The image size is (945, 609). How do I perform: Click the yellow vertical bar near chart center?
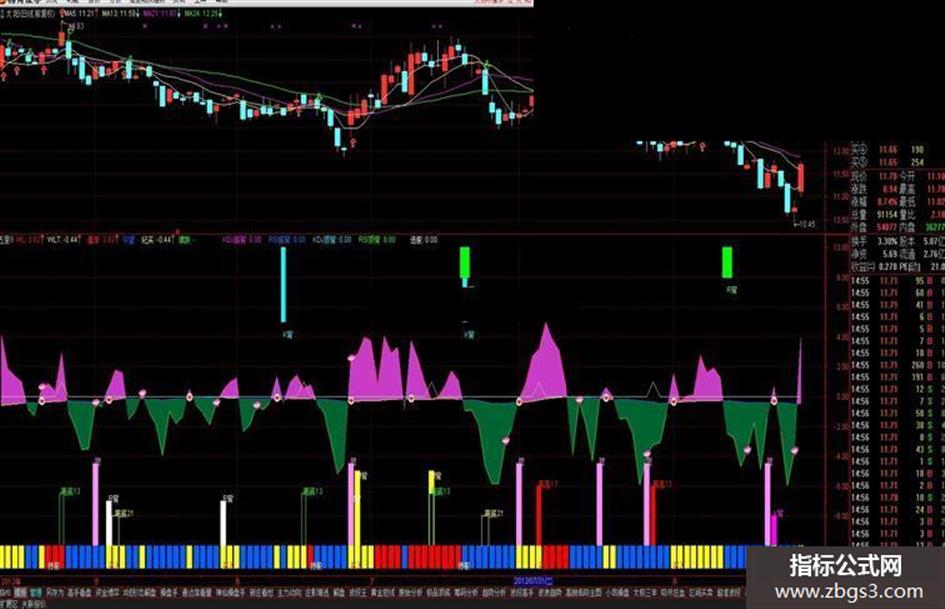[357, 508]
